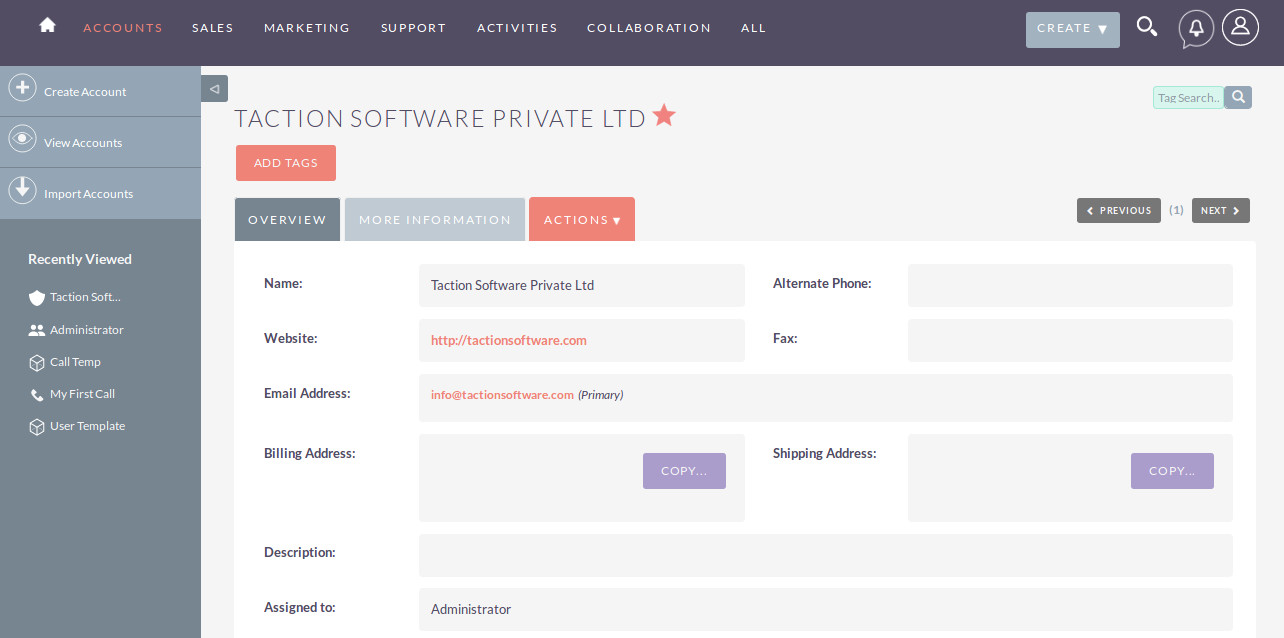Open recently viewed User Template record
Screen dimensions: 1284x638
87,426
